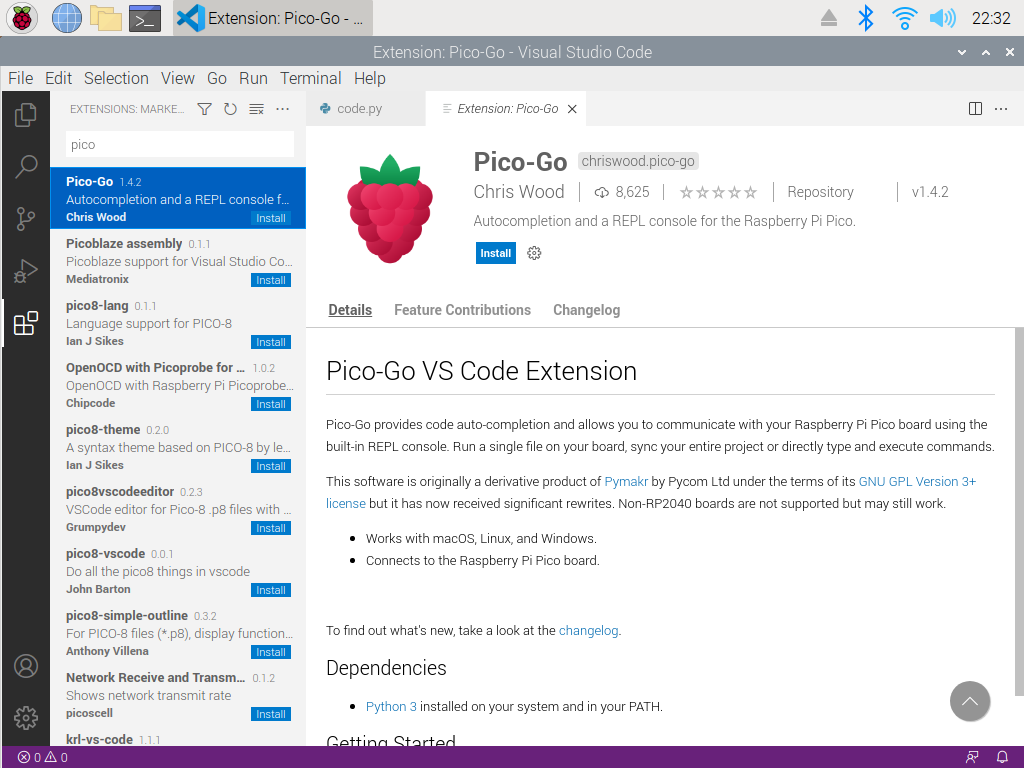Open the Go menu
This screenshot has width=1024, height=768.
[217, 78]
